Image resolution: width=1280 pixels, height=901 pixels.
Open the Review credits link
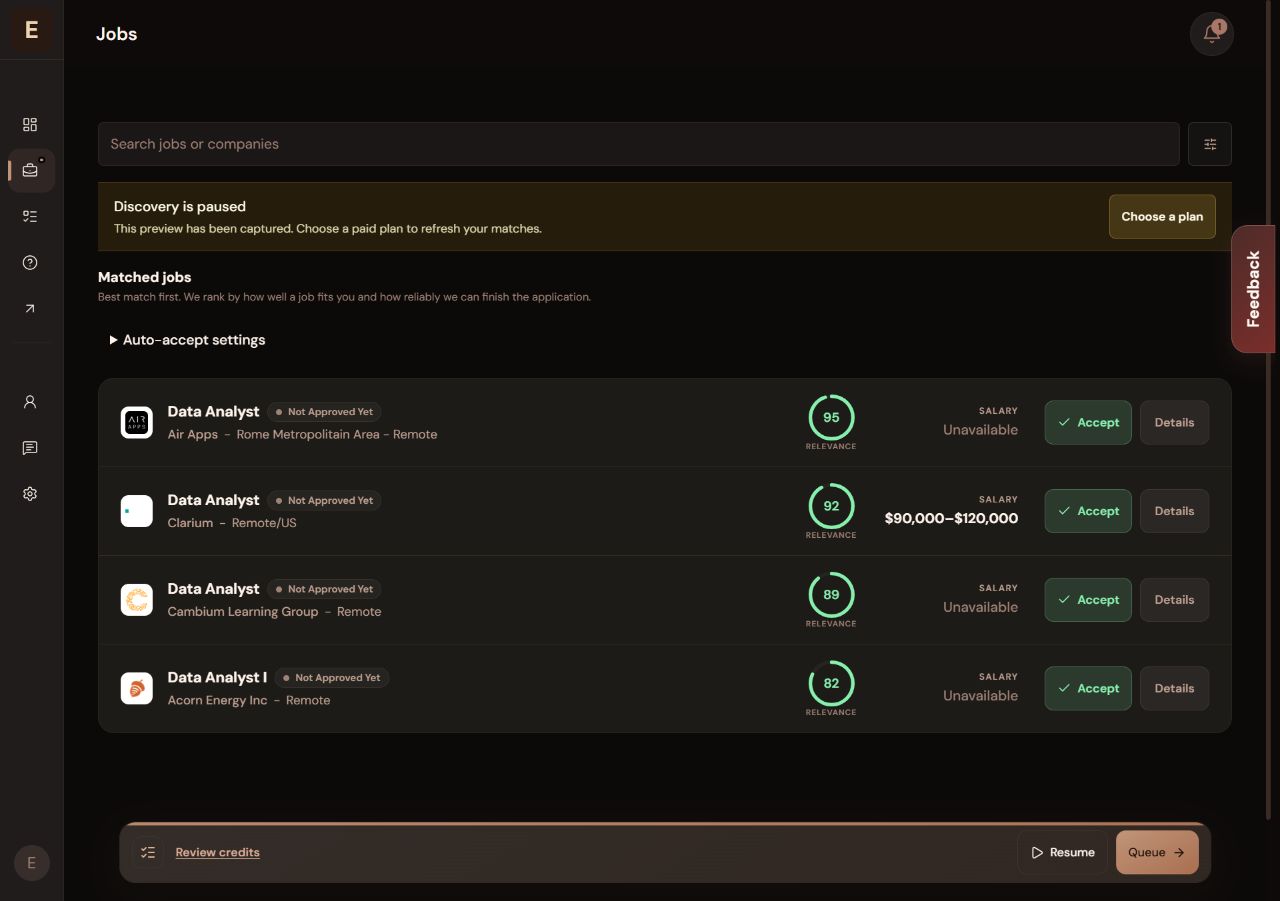(x=217, y=852)
